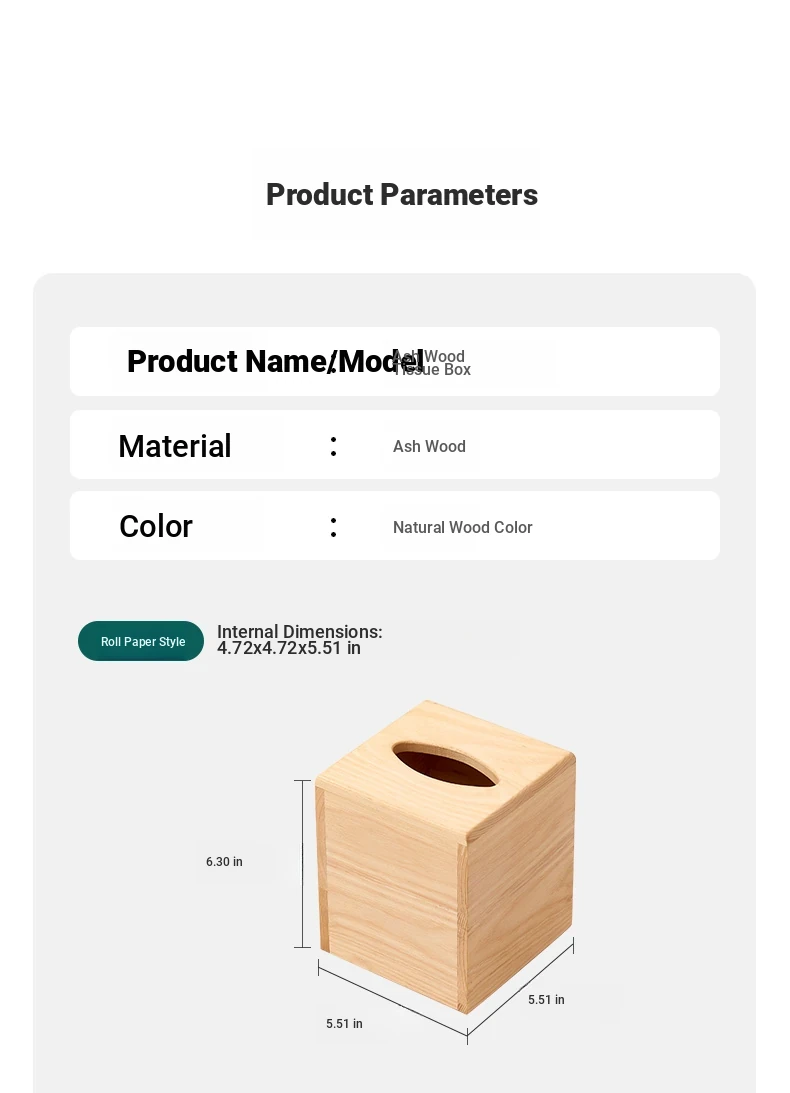
Task: Select the Roll Paper Style pill button
Action: tap(141, 641)
